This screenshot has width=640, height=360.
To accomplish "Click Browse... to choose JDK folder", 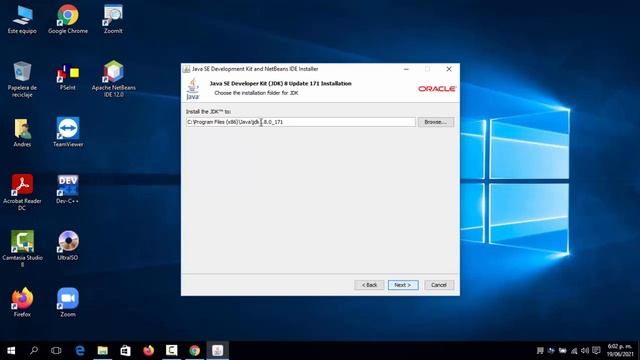I will (x=436, y=122).
